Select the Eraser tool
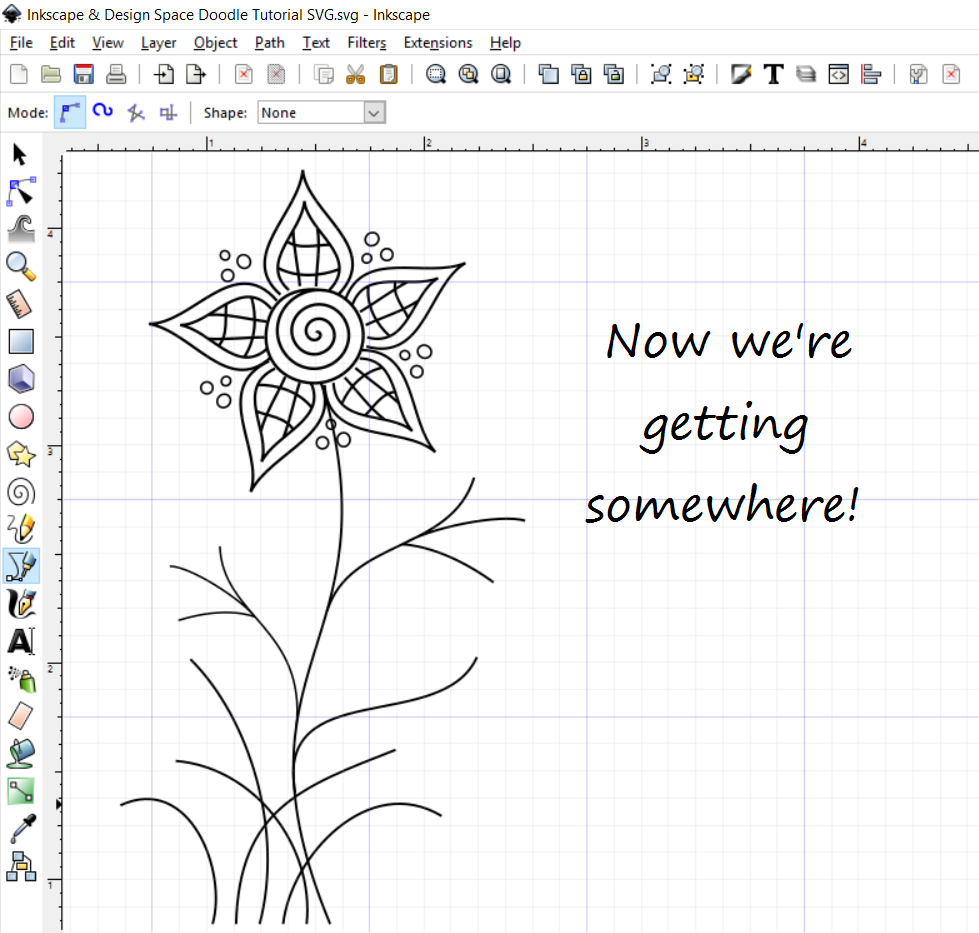This screenshot has width=979, height=933. click(x=20, y=716)
